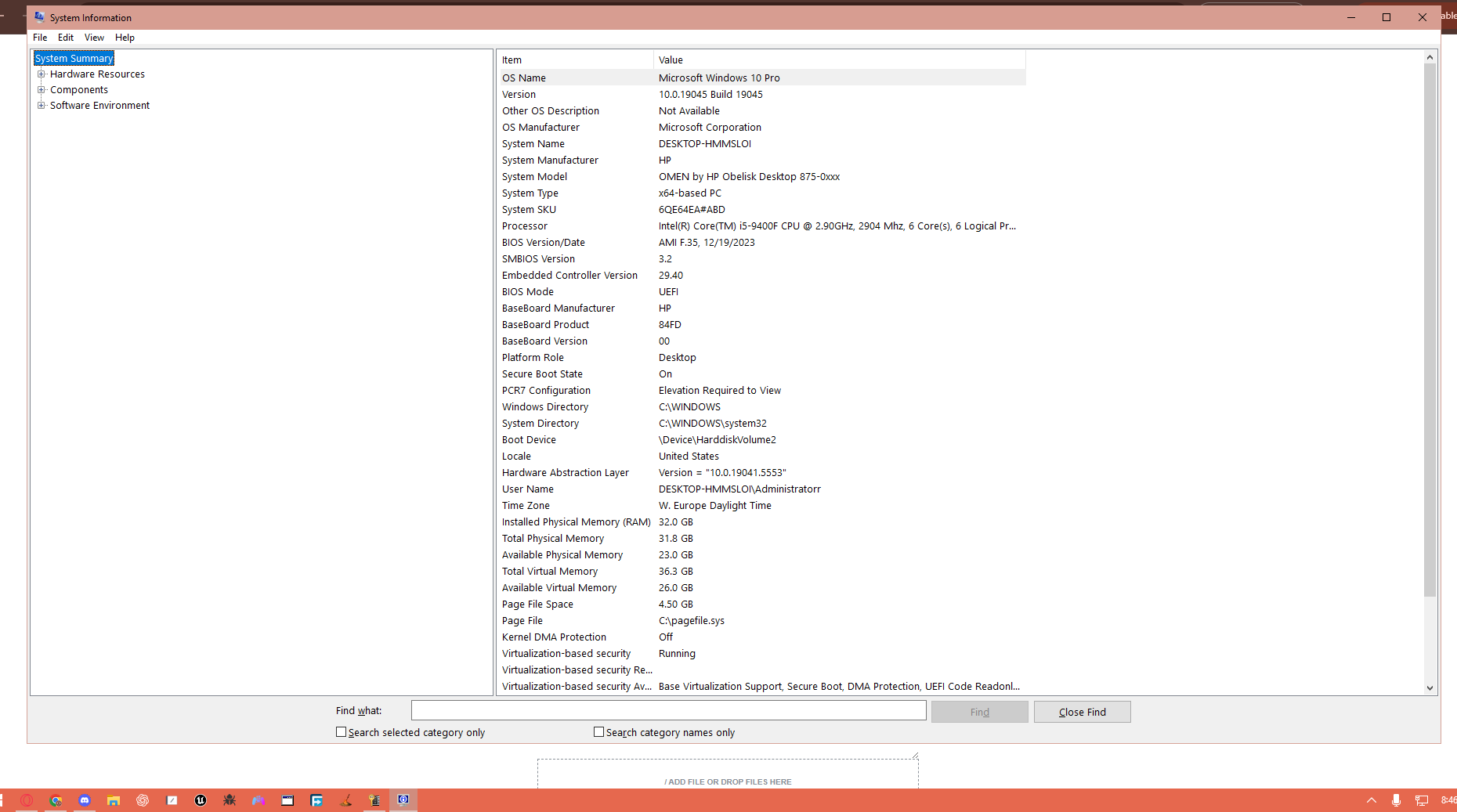The width and height of the screenshot is (1457, 812).
Task: Select the OS Name row
Action: 762,78
